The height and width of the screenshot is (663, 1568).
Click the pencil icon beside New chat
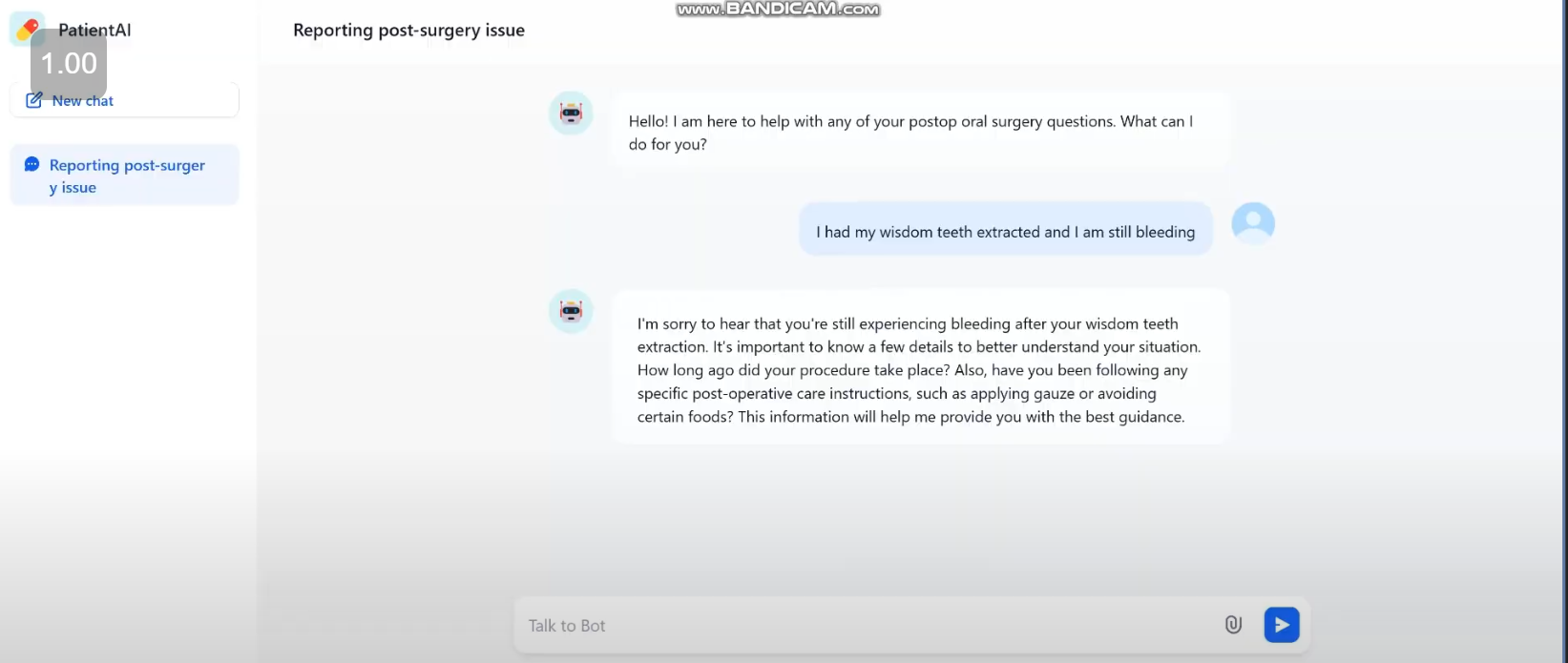tap(34, 100)
